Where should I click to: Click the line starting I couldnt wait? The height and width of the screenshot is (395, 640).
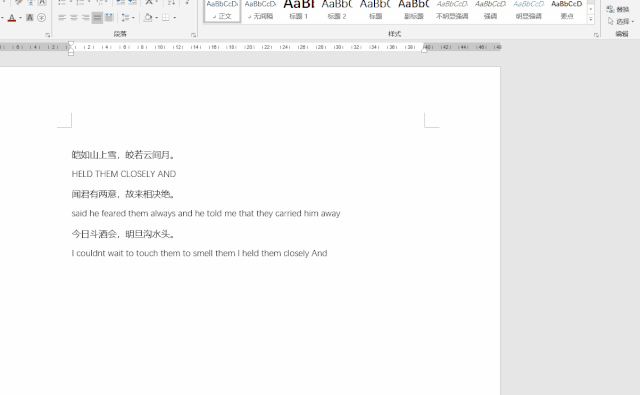tap(199, 253)
